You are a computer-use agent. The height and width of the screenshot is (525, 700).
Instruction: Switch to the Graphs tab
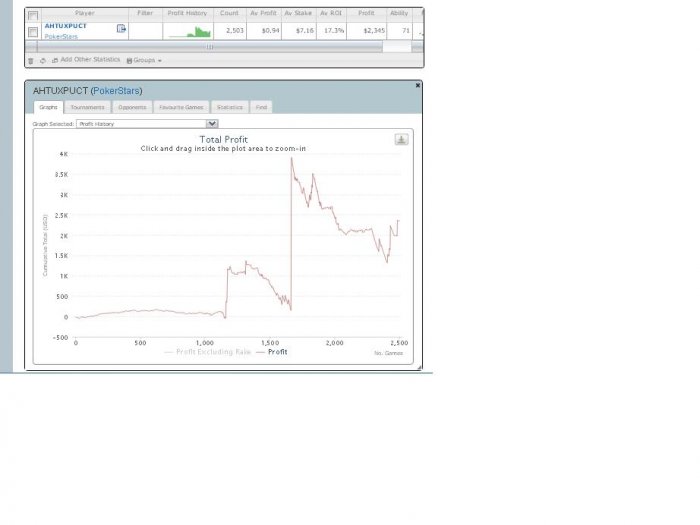[48, 107]
